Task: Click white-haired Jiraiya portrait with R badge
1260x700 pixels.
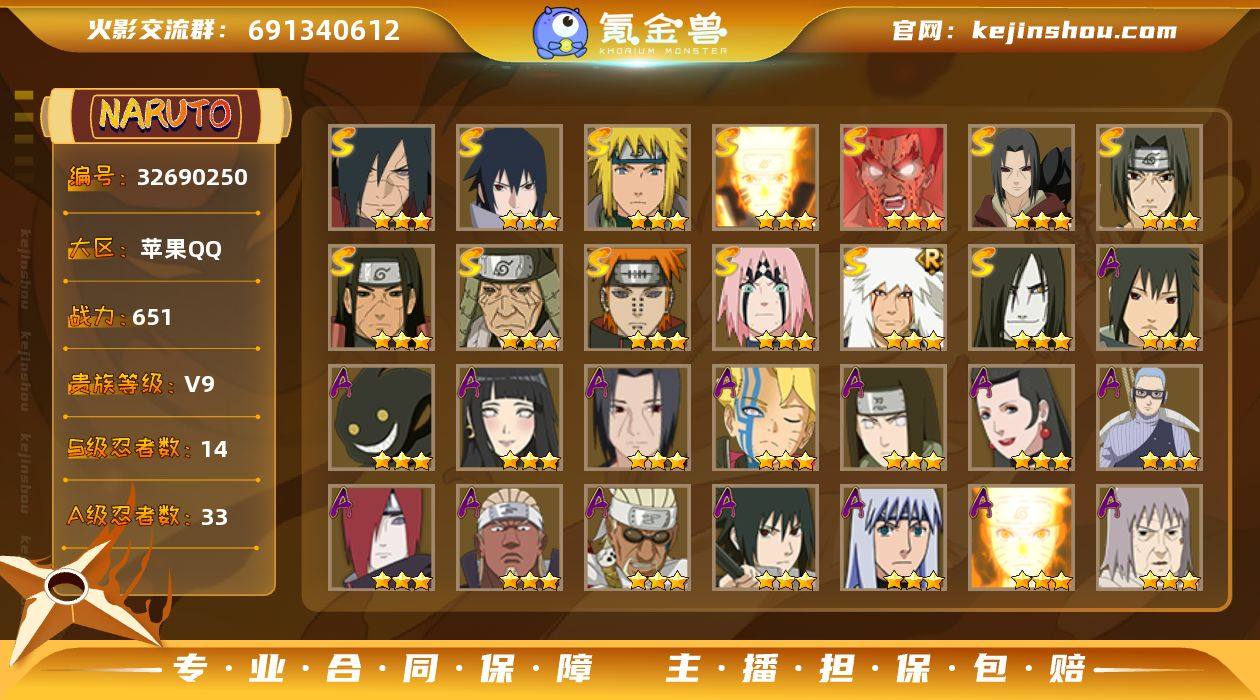Action: tap(893, 298)
